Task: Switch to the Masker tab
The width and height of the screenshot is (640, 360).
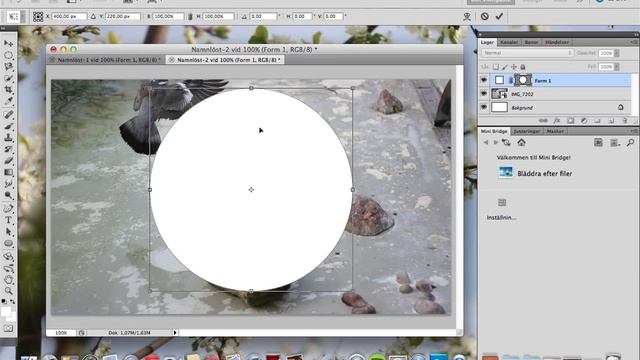Action: (x=555, y=131)
